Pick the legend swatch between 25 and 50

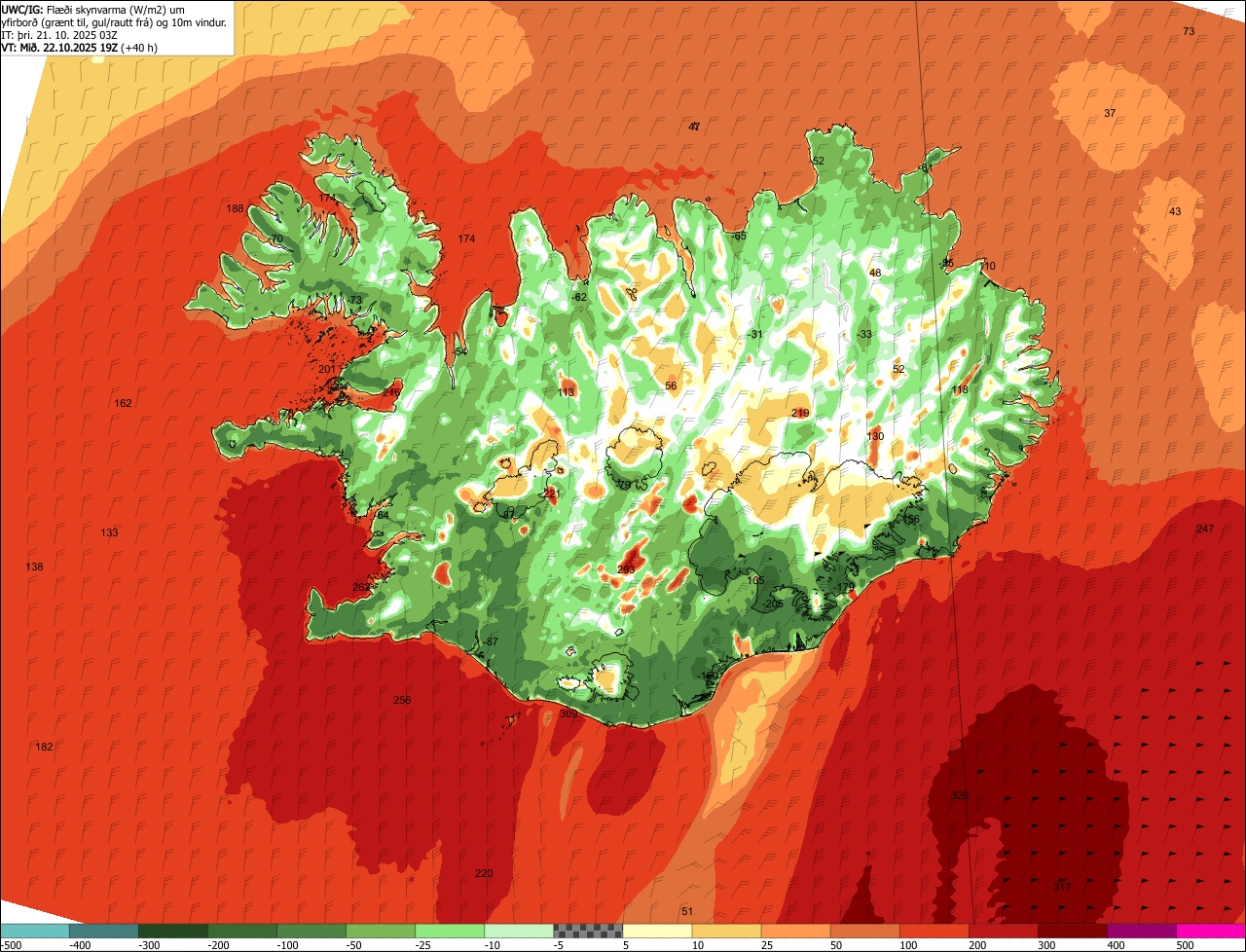pyautogui.click(x=796, y=931)
